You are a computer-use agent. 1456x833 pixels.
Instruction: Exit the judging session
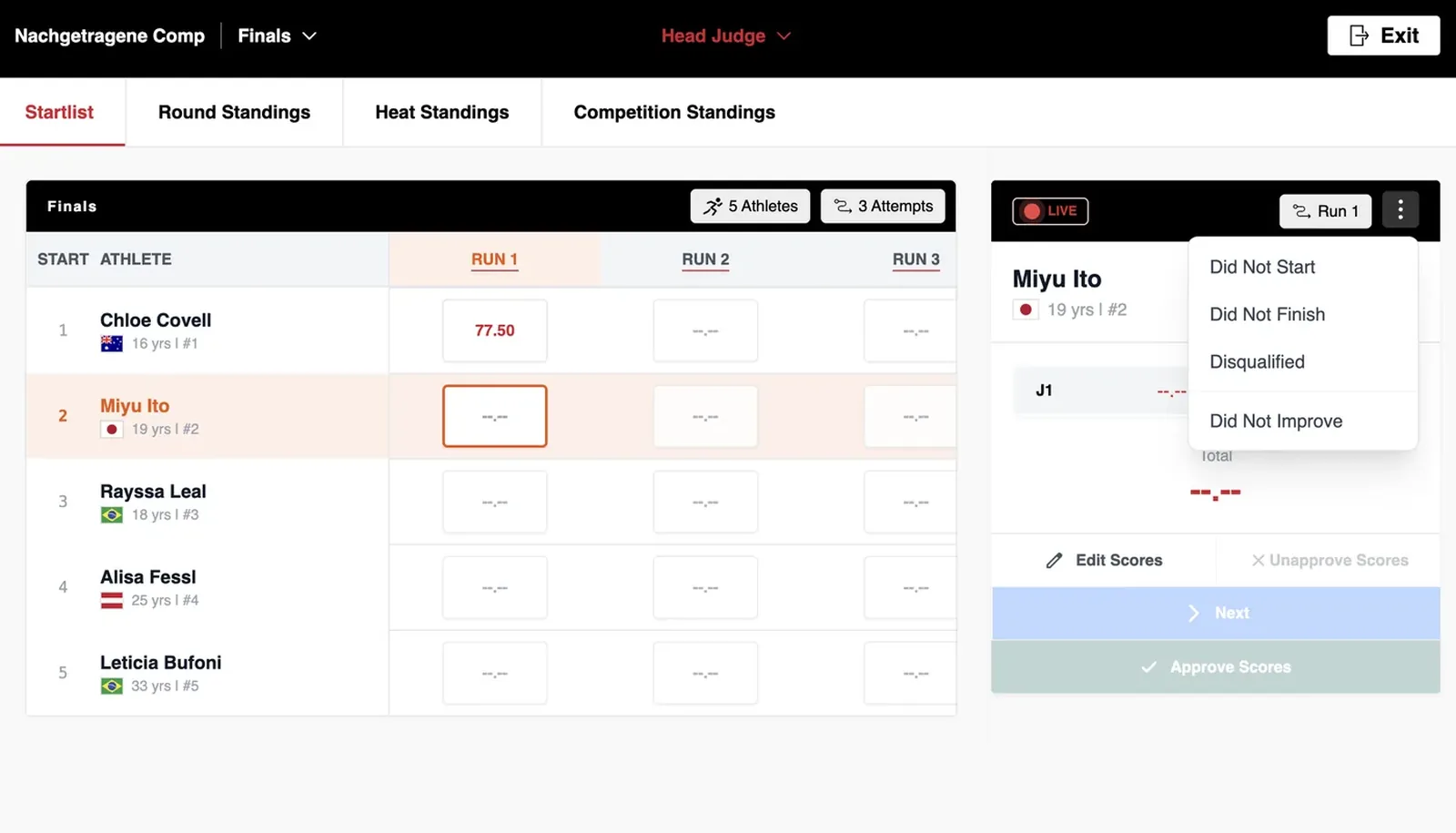(x=1383, y=36)
